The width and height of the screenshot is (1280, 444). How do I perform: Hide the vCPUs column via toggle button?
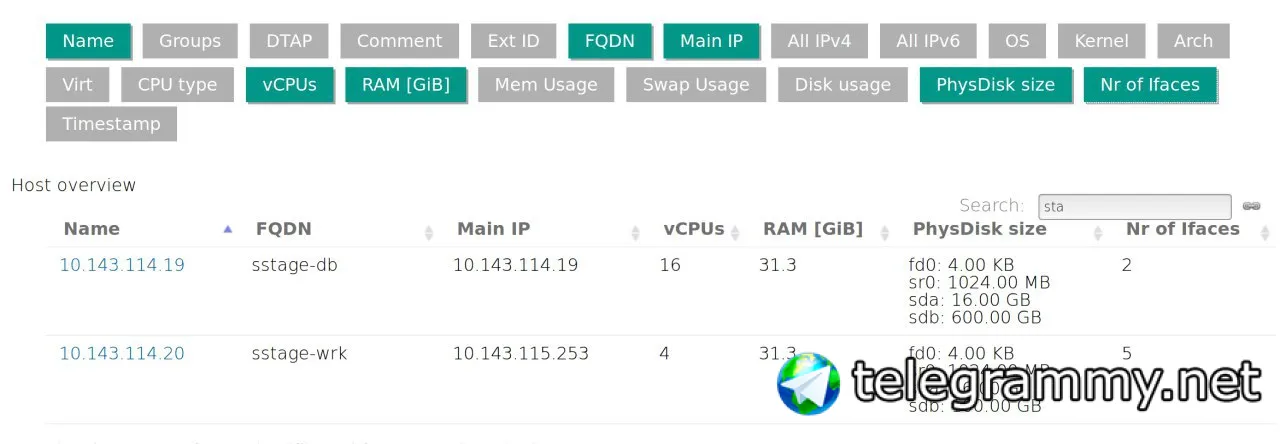coord(289,85)
